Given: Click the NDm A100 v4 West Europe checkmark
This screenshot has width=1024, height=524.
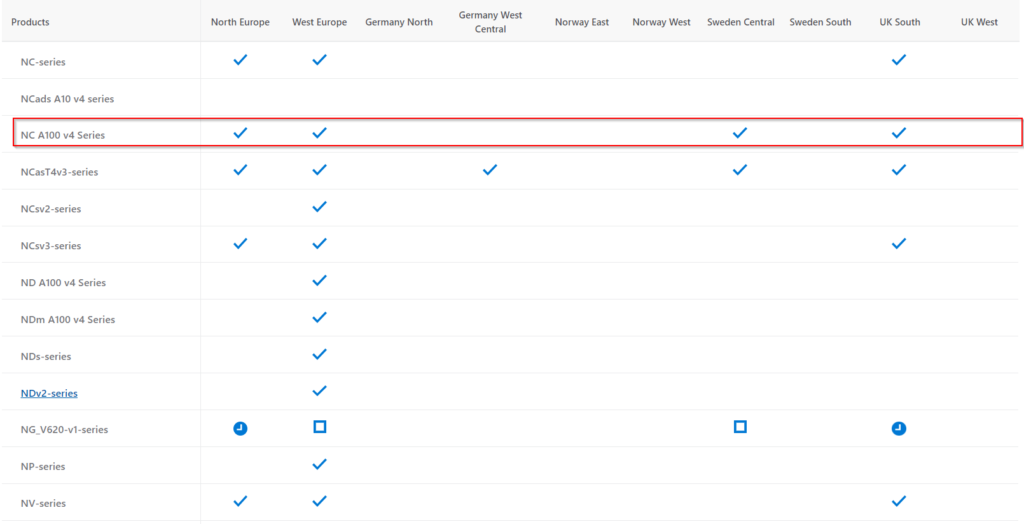Looking at the screenshot, I should pos(319,318).
